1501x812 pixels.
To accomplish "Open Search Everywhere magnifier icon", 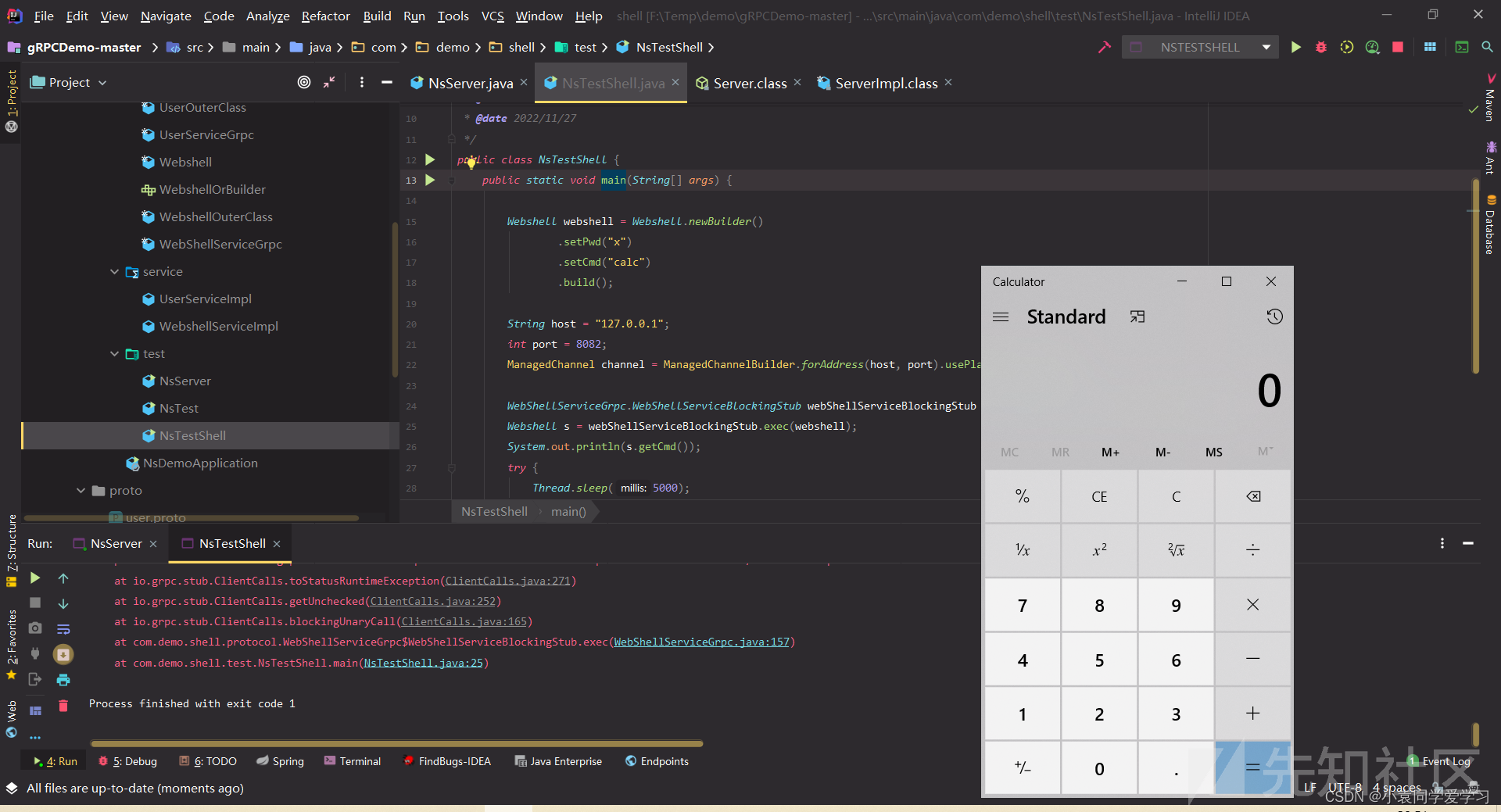I will (x=1487, y=47).
